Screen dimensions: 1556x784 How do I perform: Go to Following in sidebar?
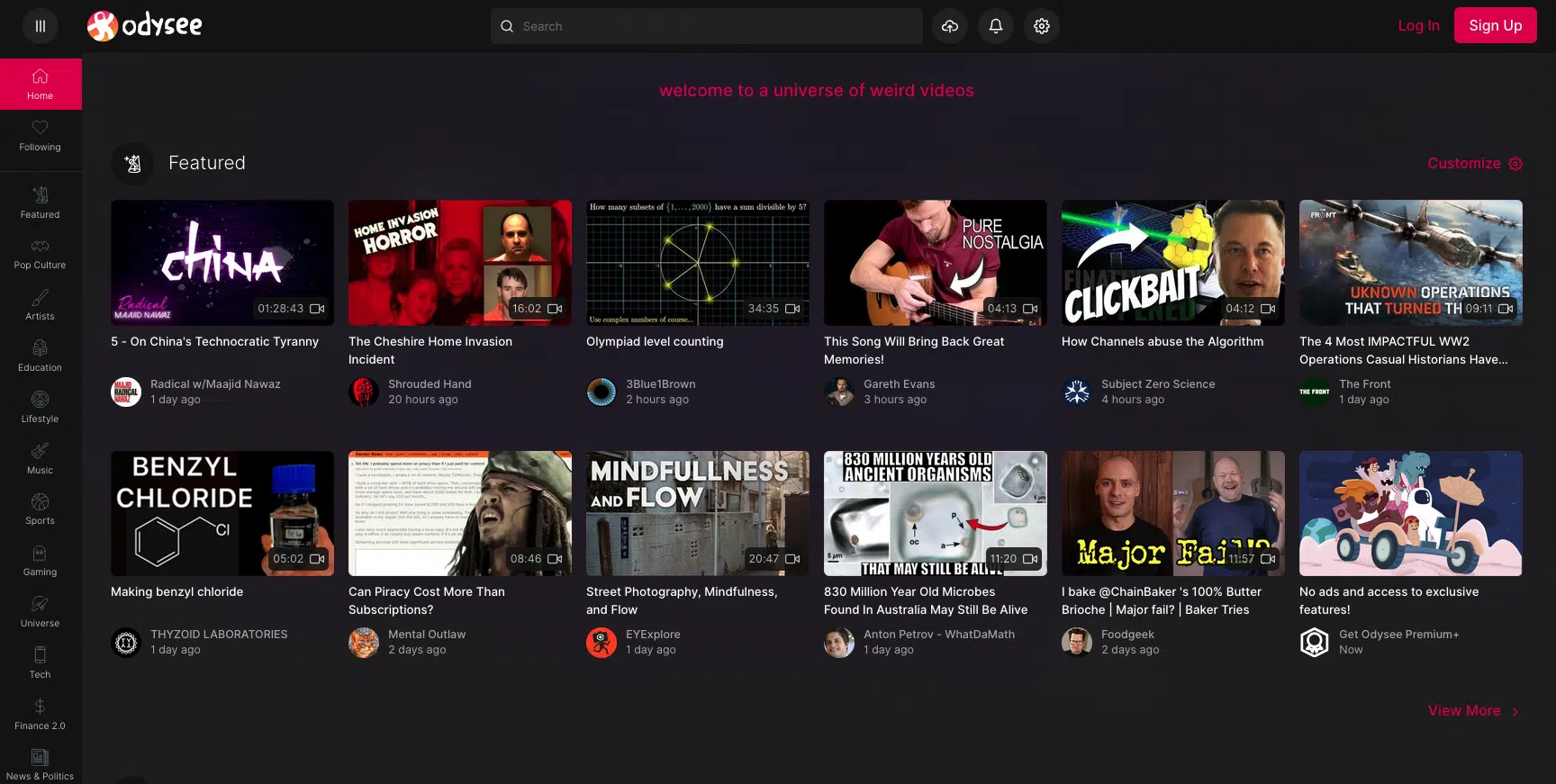point(41,135)
